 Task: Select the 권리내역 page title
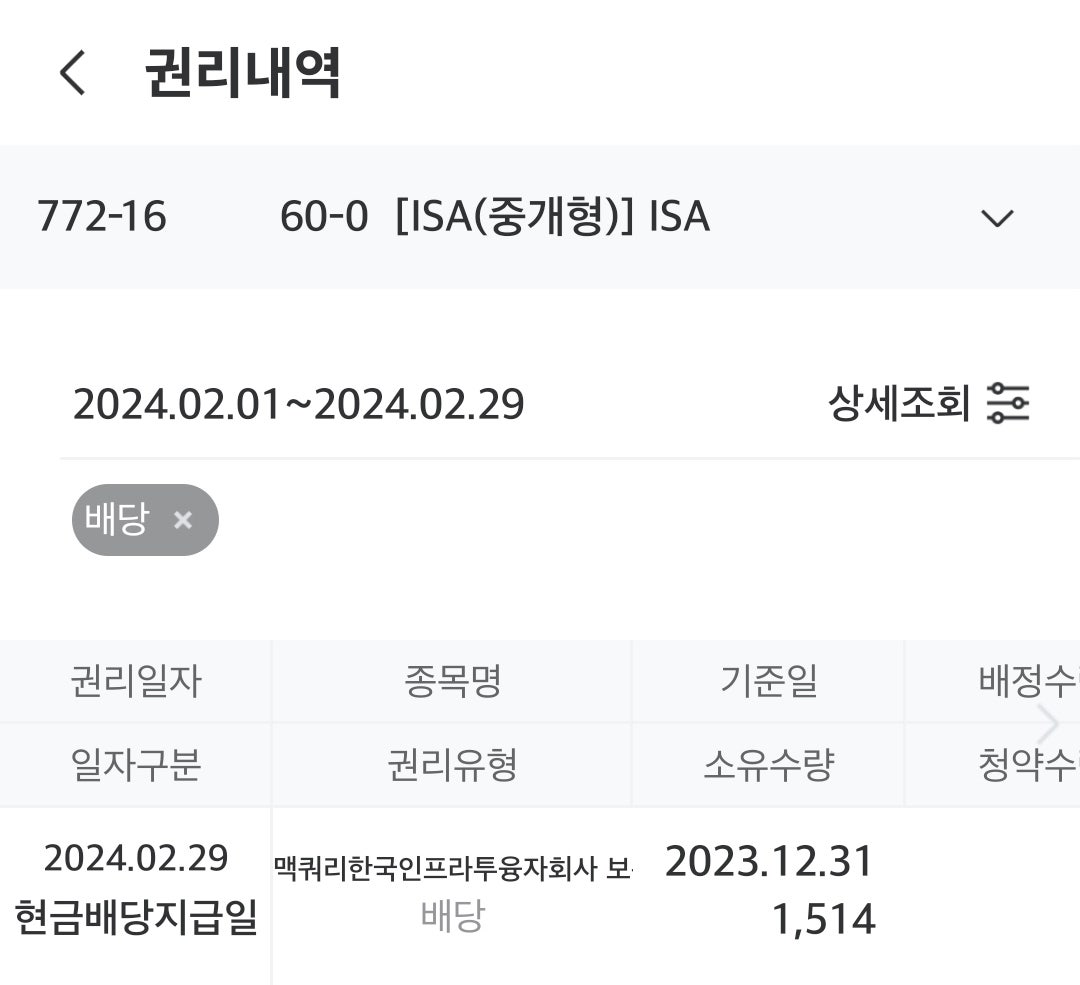242,72
